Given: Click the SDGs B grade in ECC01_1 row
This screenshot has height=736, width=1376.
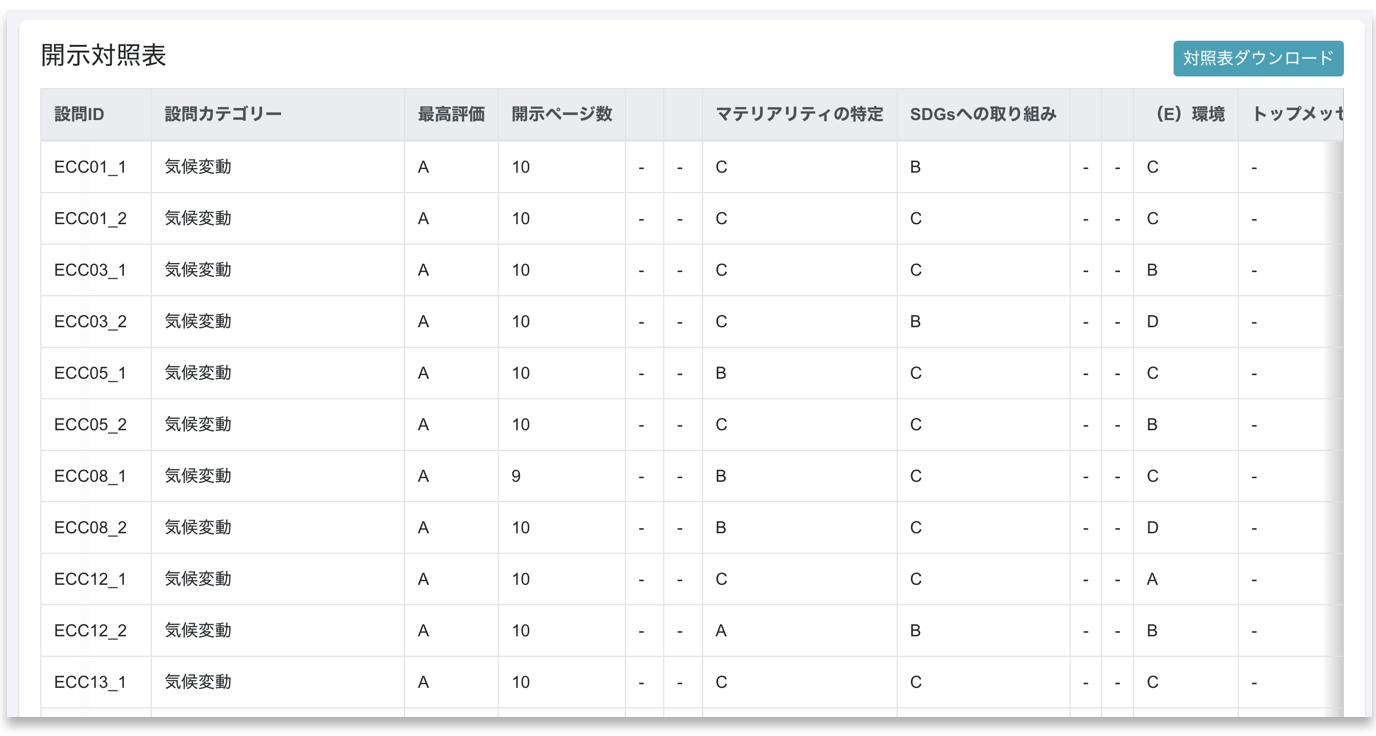Looking at the screenshot, I should [915, 167].
